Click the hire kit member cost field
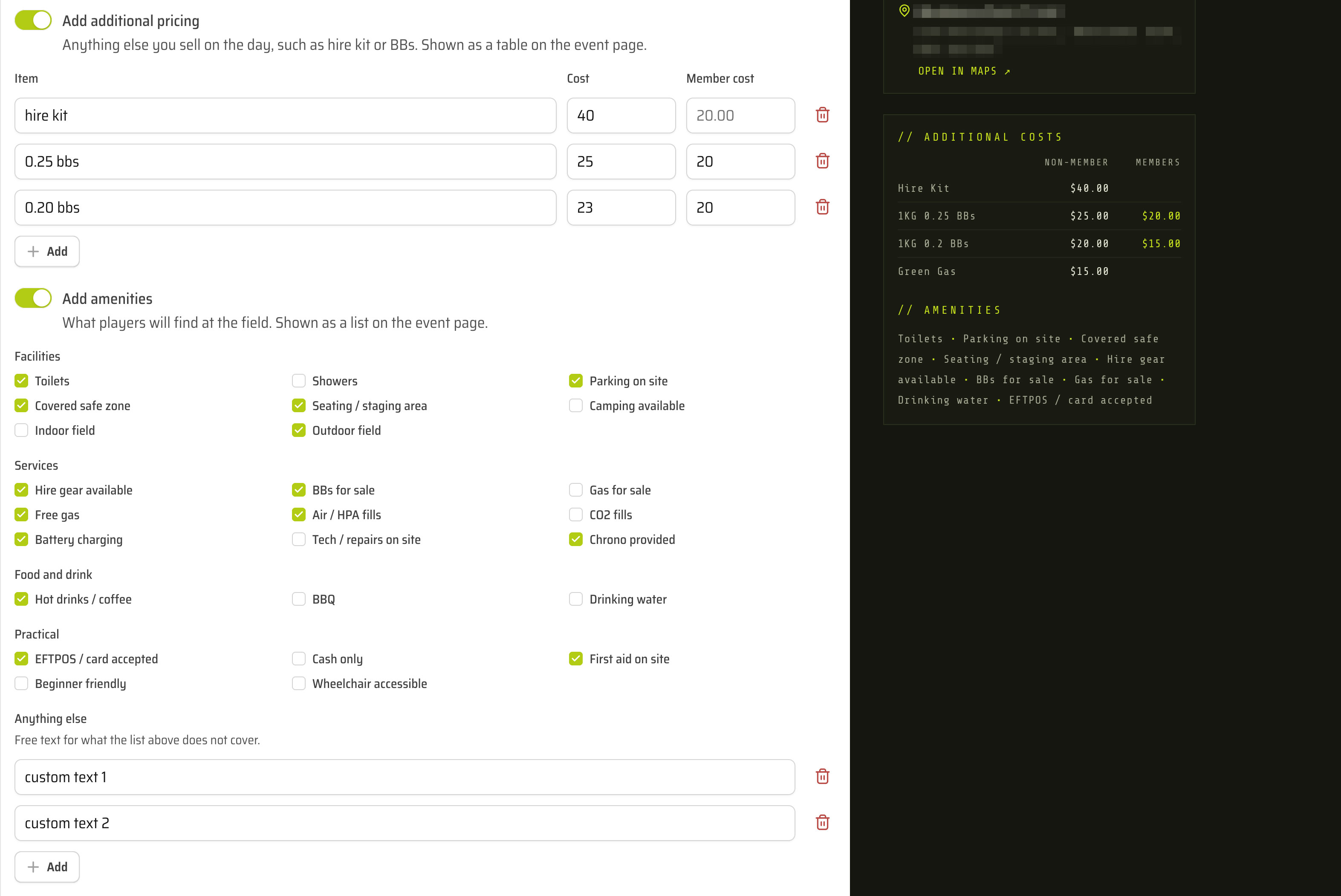1341x896 pixels. click(x=740, y=116)
